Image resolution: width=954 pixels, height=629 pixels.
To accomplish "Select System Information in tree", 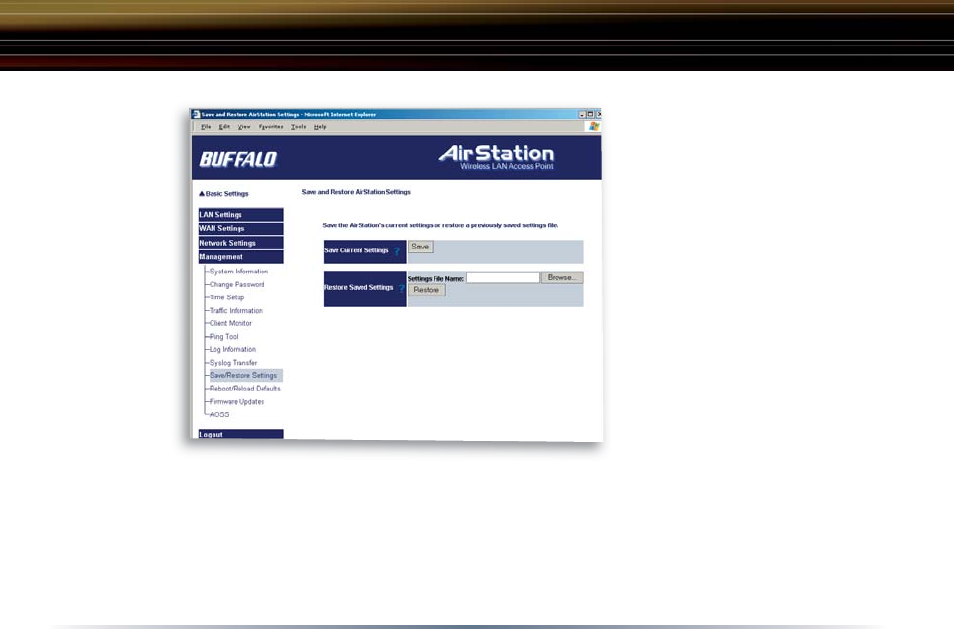I will [238, 271].
